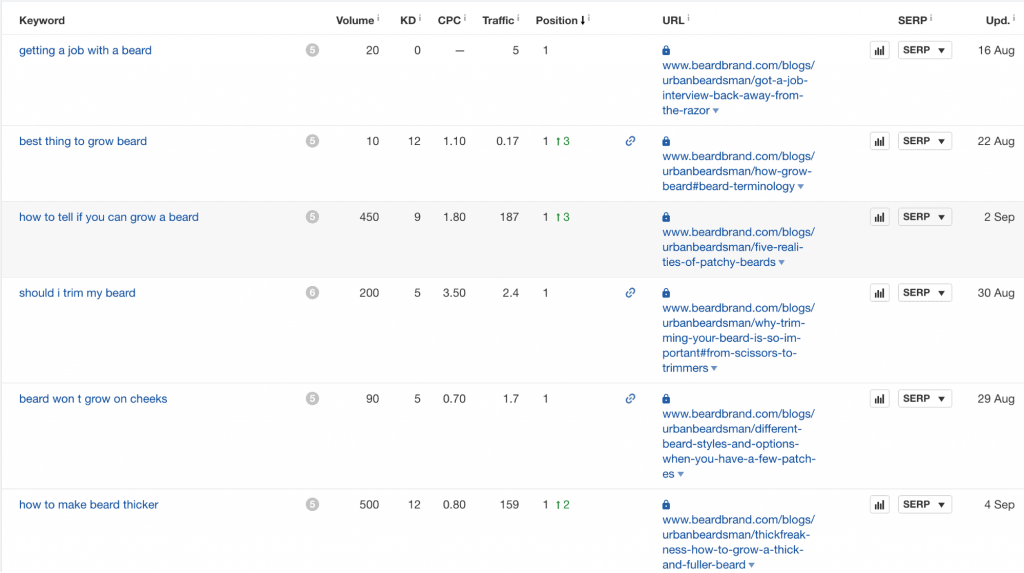Expand URL arrow for 'five-realities-of-patchy-beards'

[x=781, y=263]
